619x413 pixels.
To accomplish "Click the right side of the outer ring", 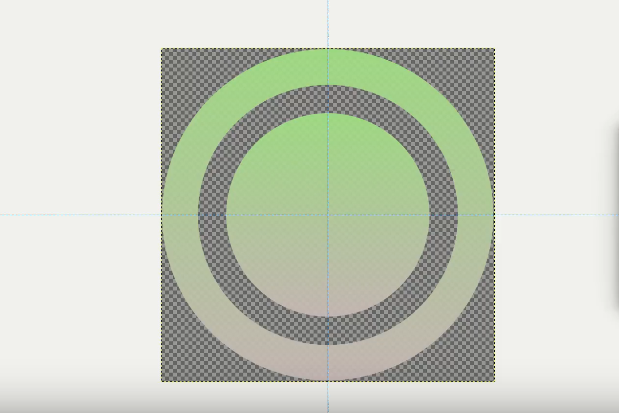I will [x=476, y=215].
